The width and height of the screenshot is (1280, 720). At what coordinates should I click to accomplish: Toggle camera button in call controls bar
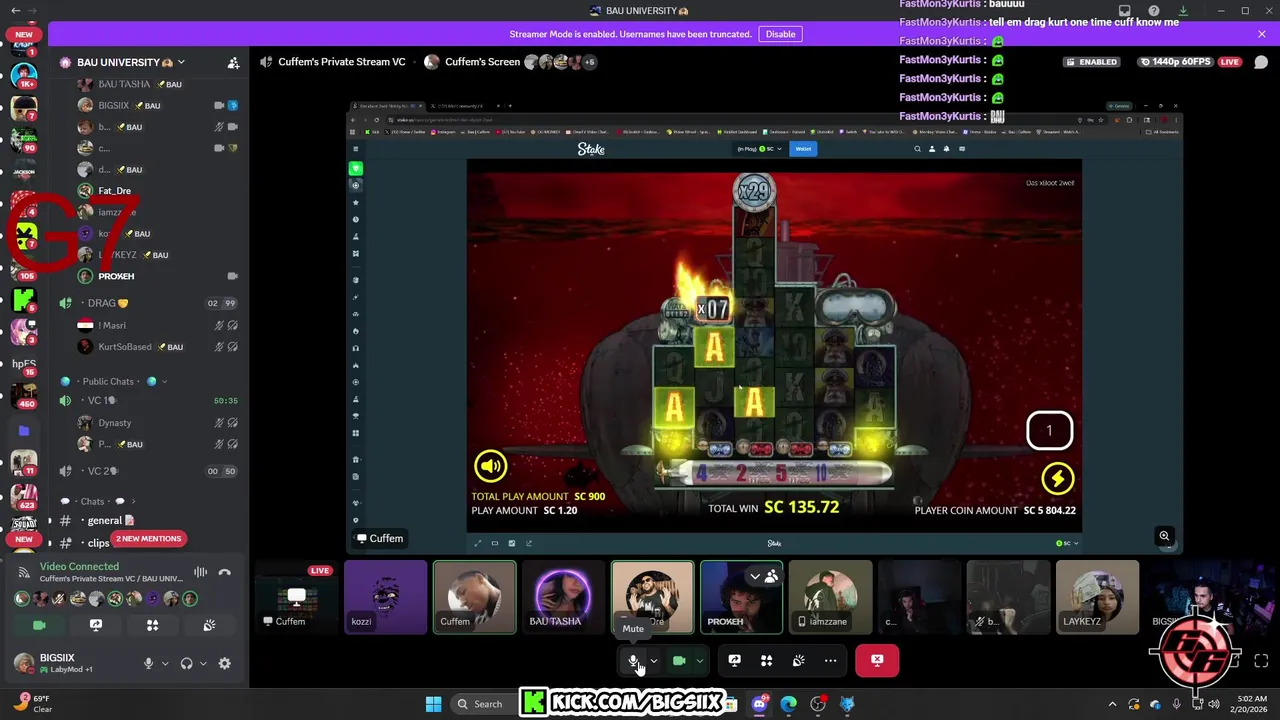679,660
